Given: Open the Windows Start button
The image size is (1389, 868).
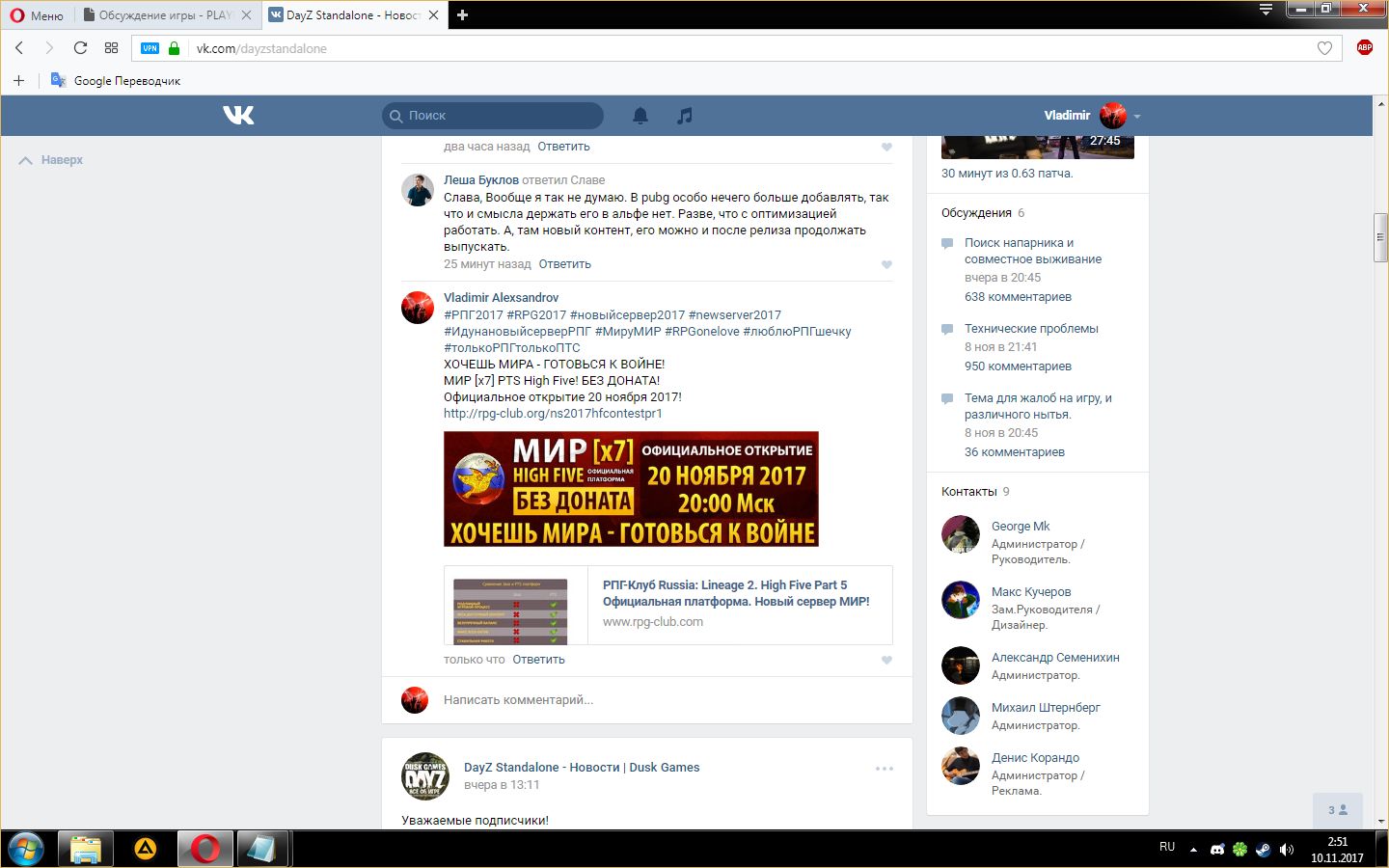Looking at the screenshot, I should click(26, 850).
